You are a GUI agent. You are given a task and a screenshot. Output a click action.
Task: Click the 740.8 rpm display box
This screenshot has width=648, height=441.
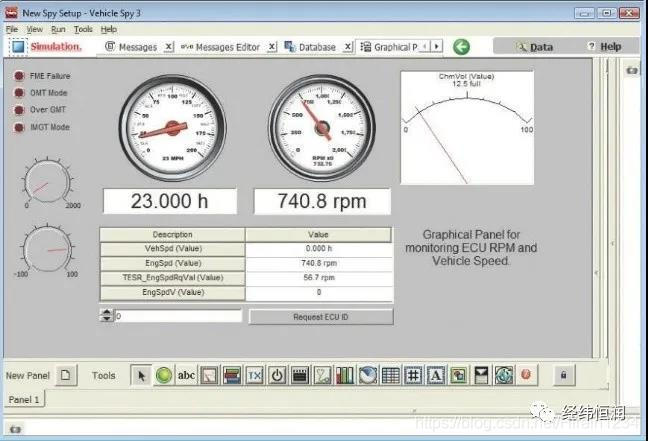(322, 201)
